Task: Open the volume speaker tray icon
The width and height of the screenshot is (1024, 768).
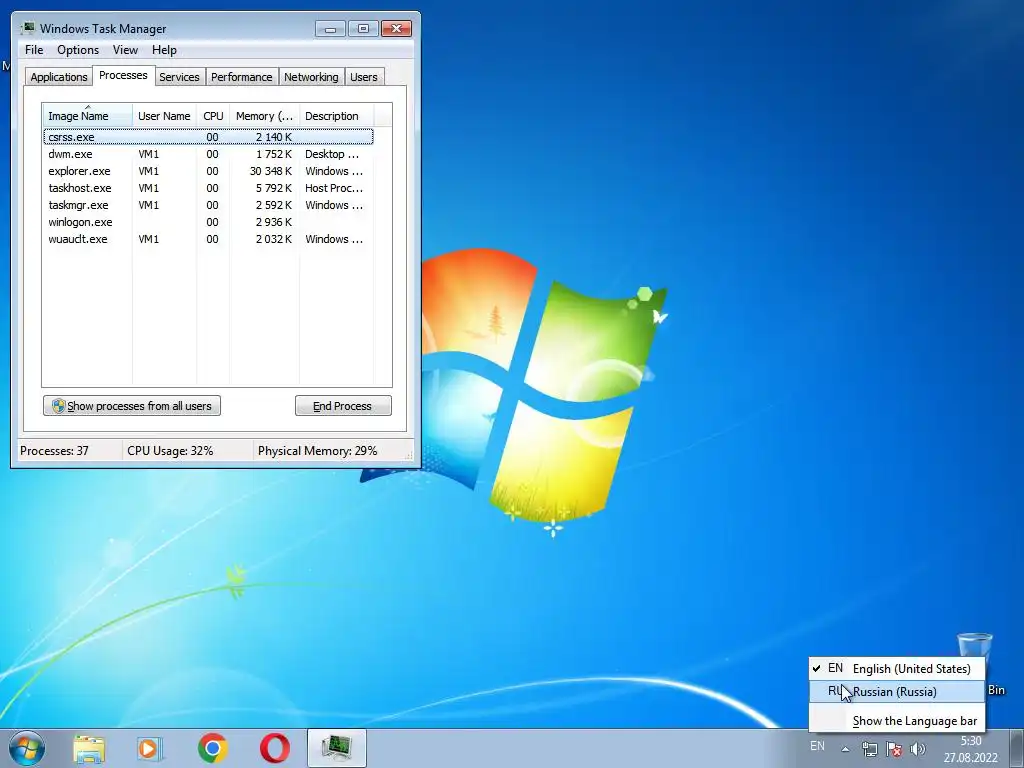Action: 918,749
